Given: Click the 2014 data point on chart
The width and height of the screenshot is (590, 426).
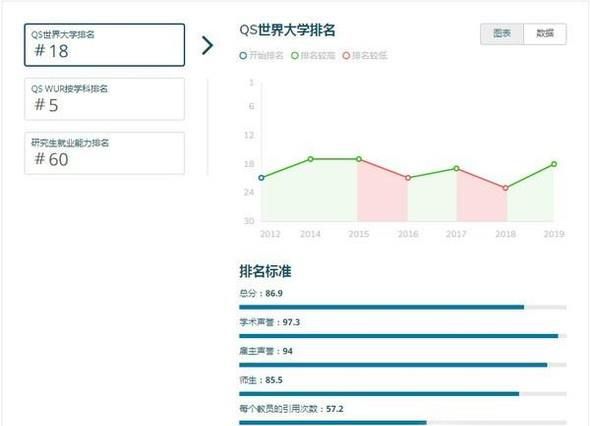Looking at the screenshot, I should (310, 159).
